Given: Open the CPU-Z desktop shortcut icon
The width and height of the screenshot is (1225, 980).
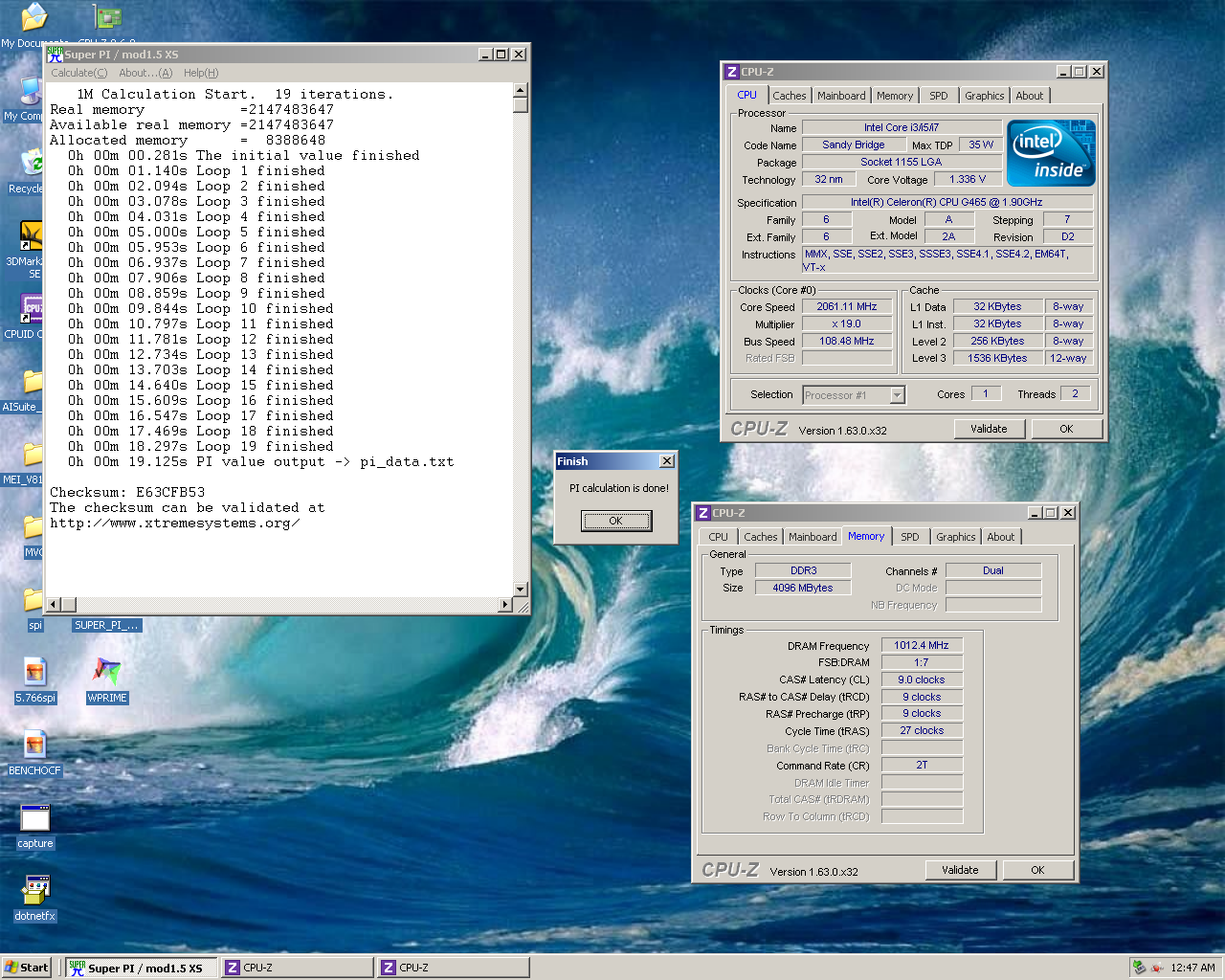Looking at the screenshot, I should point(107,17).
